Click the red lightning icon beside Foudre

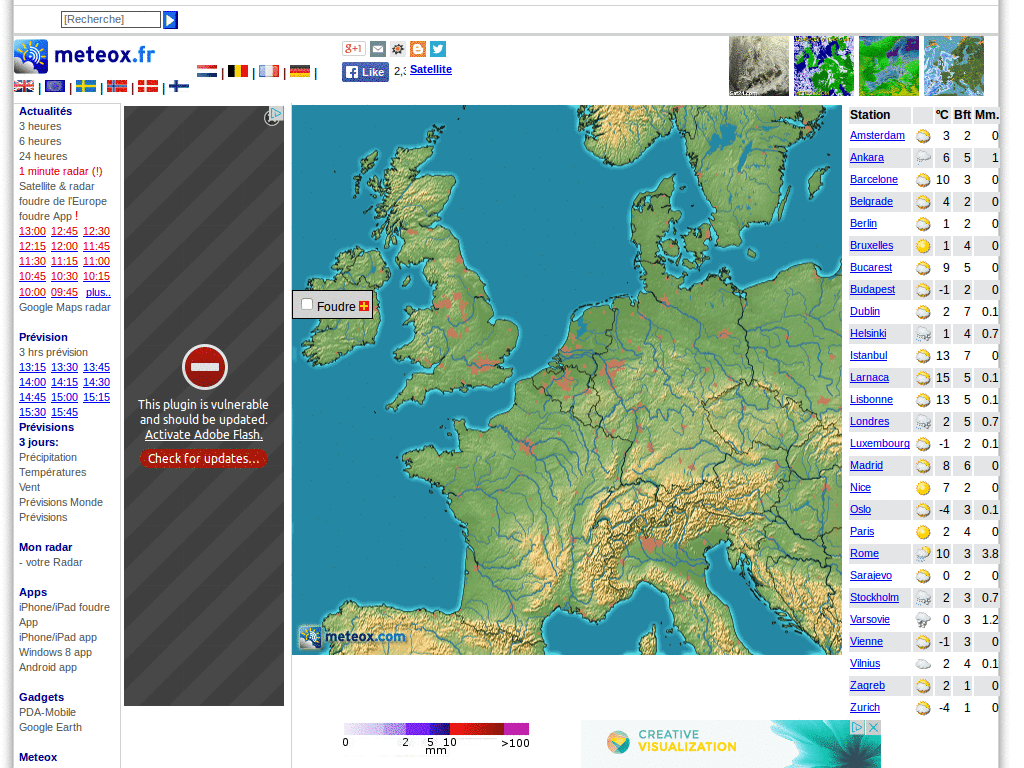point(364,306)
